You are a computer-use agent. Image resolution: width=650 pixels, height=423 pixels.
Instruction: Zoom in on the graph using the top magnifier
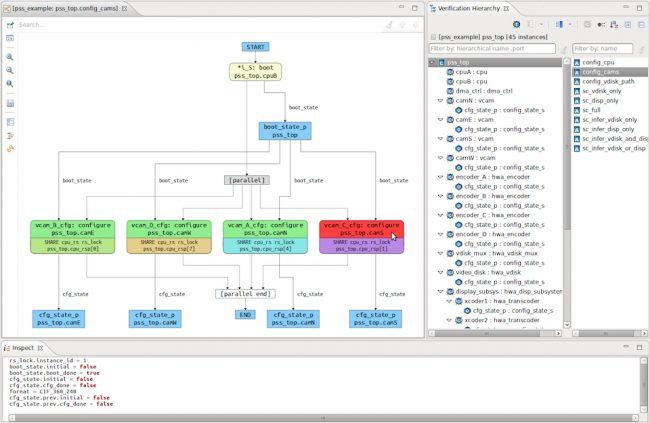tap(10, 57)
